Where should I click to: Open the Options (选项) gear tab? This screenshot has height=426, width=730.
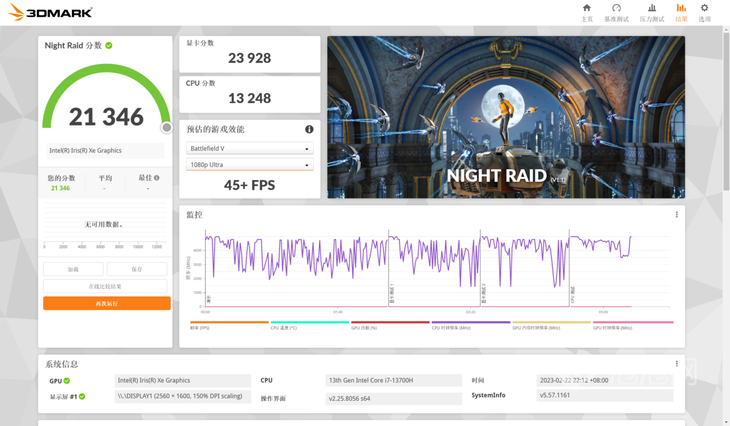[x=704, y=13]
